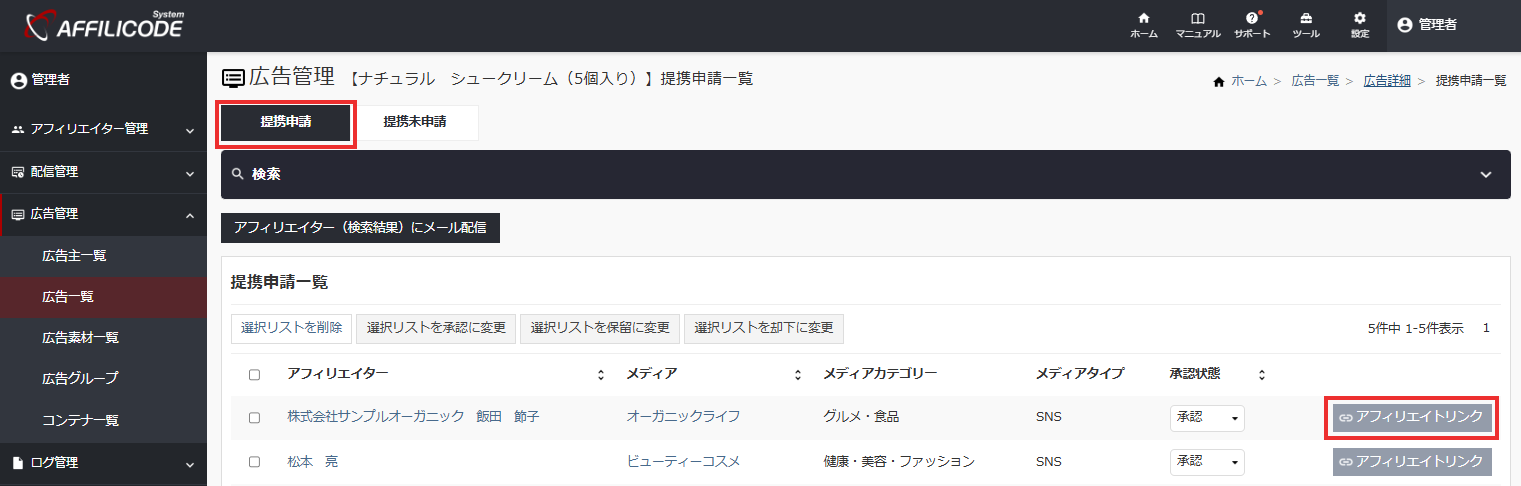Screen dimensions: 1521x486
Task: Click アフィリエイトリンク button for 松本 亮 row
Action: 1412,461
